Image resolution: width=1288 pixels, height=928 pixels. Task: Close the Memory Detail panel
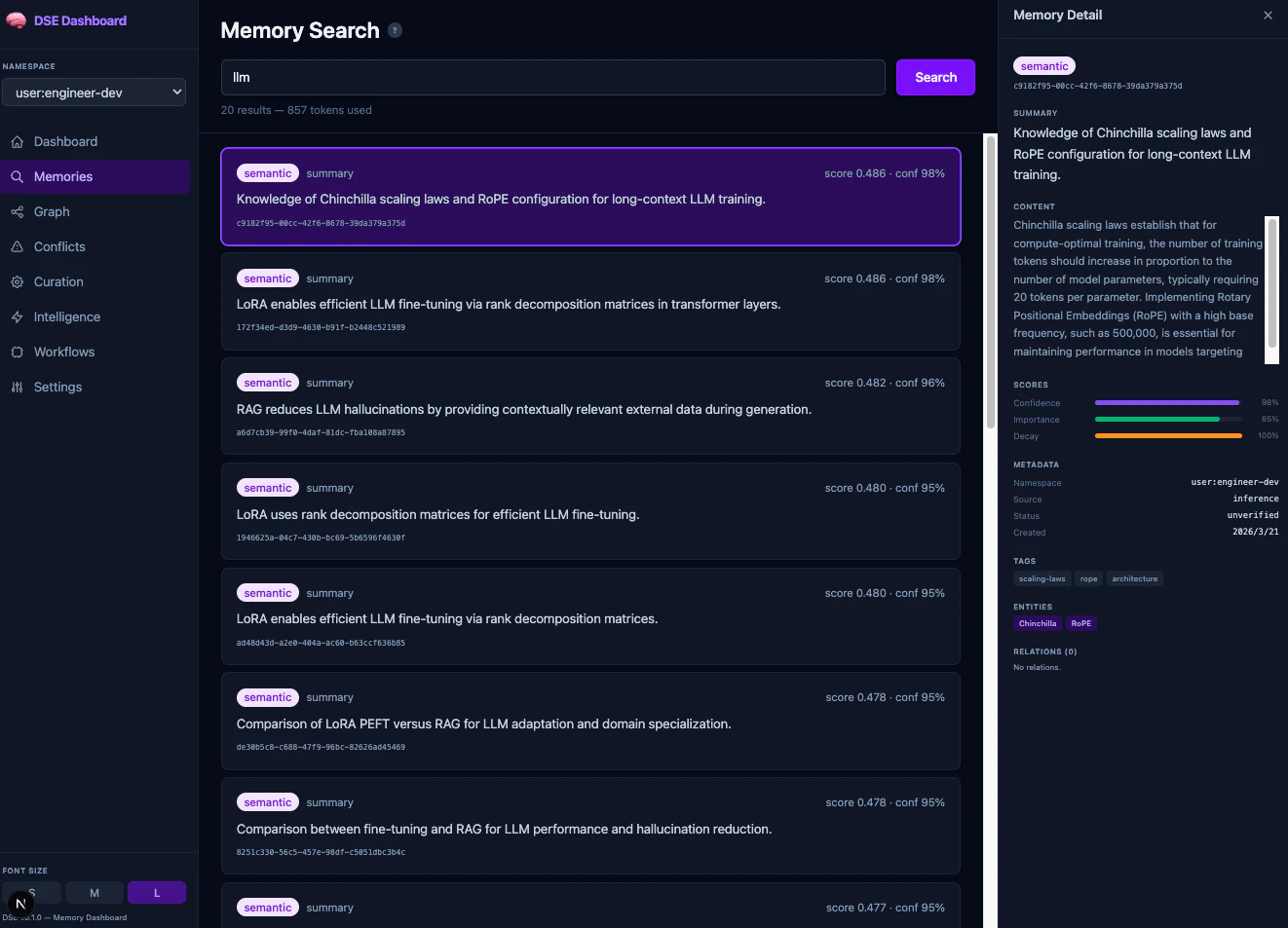click(x=1268, y=16)
